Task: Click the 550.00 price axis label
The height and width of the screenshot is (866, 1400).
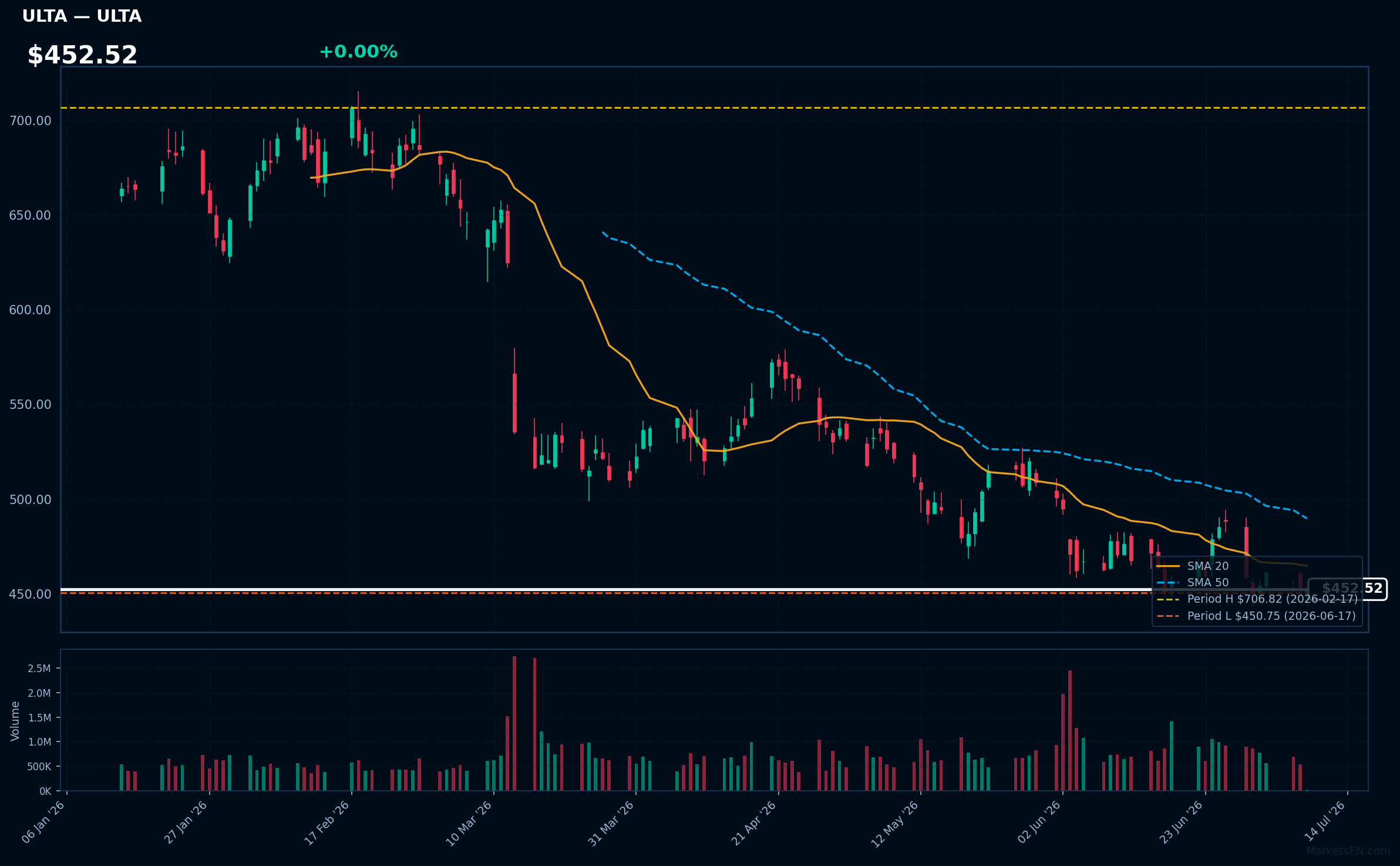Action: click(x=30, y=405)
